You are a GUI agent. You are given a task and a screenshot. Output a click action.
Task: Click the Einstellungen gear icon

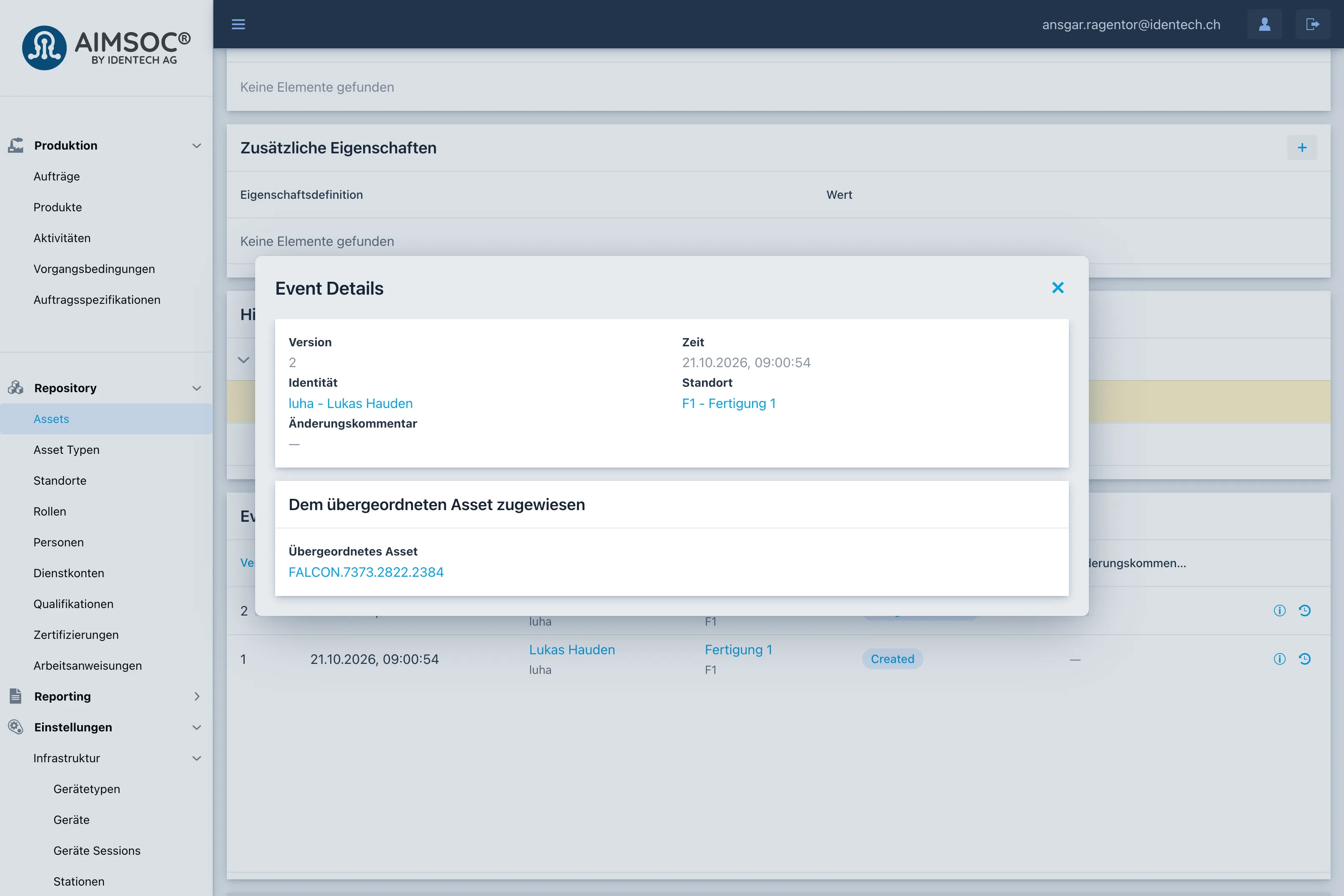click(x=16, y=727)
